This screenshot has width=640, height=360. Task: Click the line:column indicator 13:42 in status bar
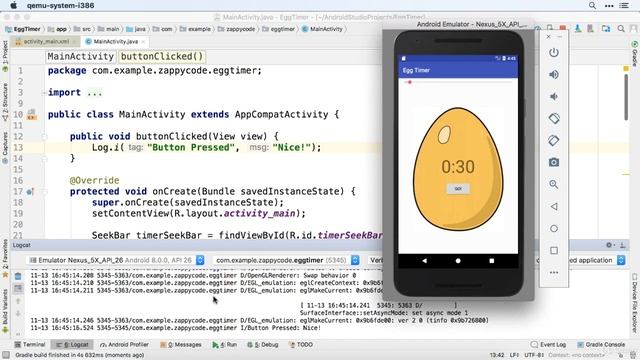pyautogui.click(x=497, y=355)
